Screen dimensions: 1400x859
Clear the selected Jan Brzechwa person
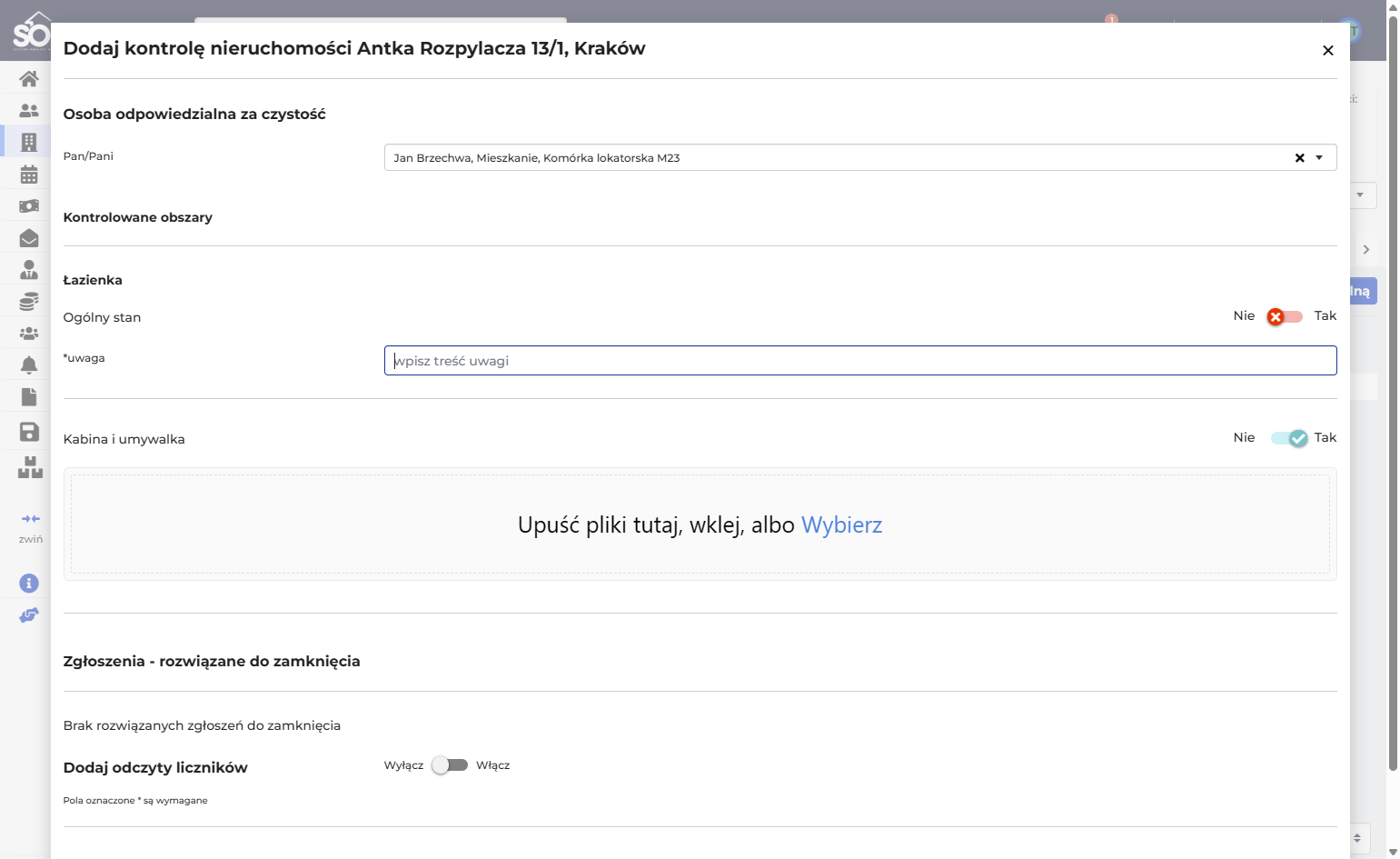pyautogui.click(x=1299, y=157)
